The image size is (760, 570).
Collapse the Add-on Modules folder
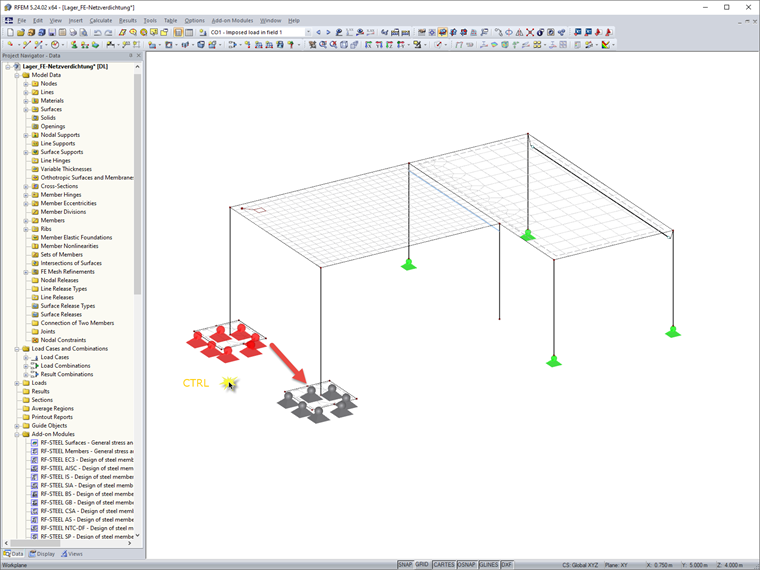[x=17, y=434]
